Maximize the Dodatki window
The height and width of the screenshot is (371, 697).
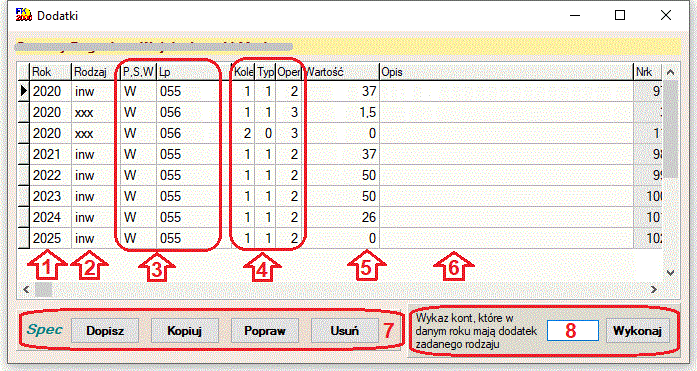(x=620, y=16)
